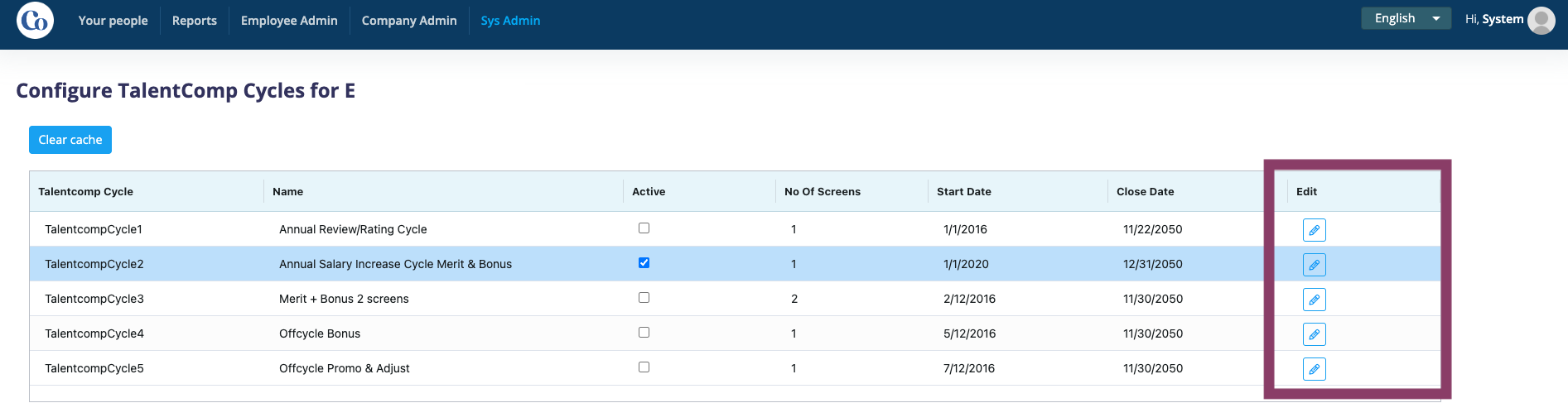Edit the Offcycle Promo & Adjust cycle
The height and width of the screenshot is (403, 1568).
click(x=1314, y=369)
